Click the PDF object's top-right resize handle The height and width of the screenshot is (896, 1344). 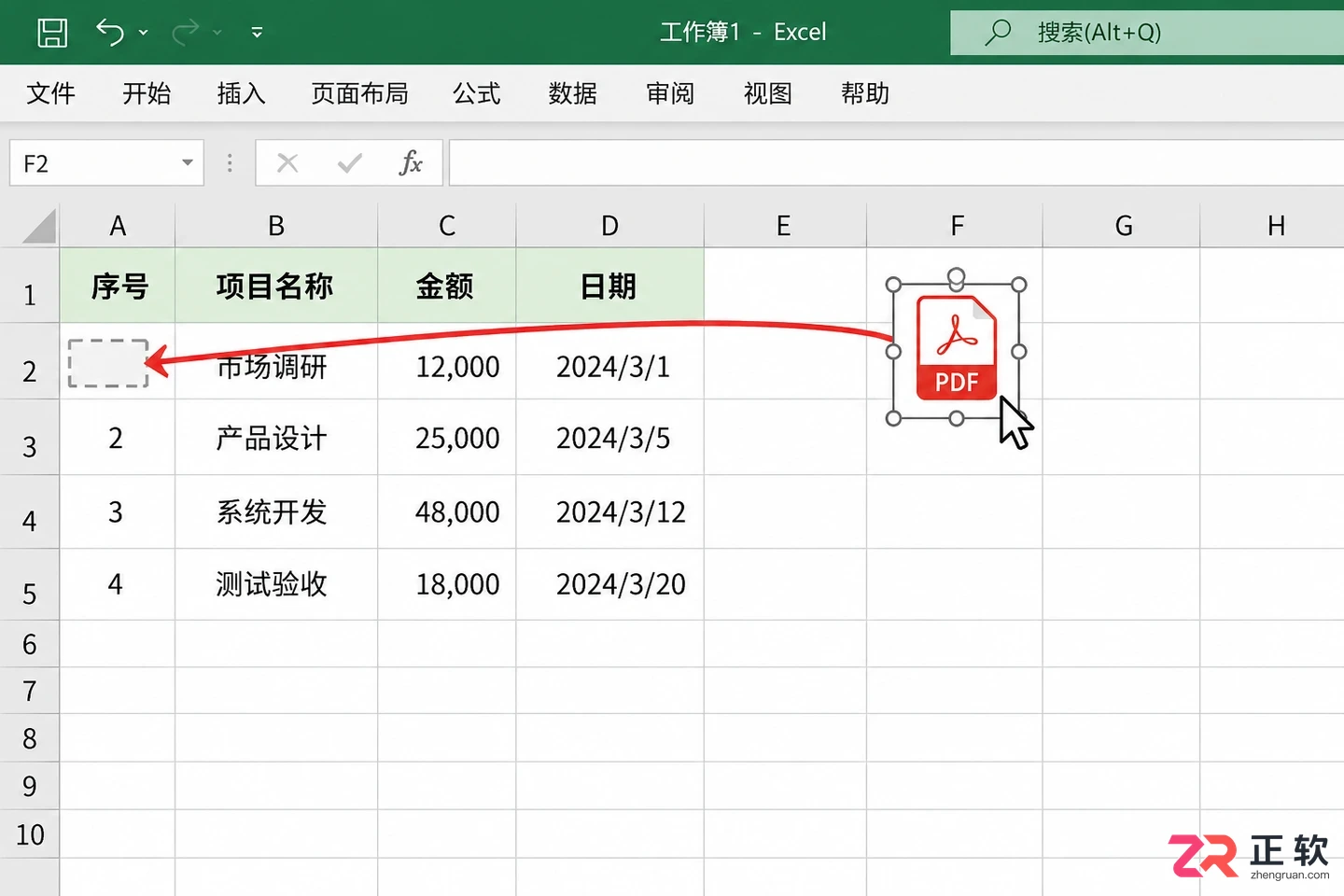point(1019,285)
